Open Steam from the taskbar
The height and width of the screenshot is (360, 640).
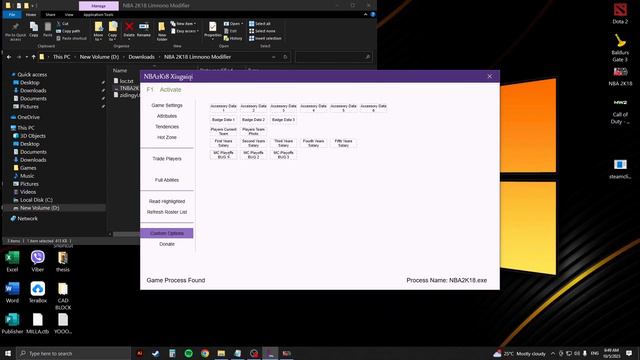coord(156,353)
